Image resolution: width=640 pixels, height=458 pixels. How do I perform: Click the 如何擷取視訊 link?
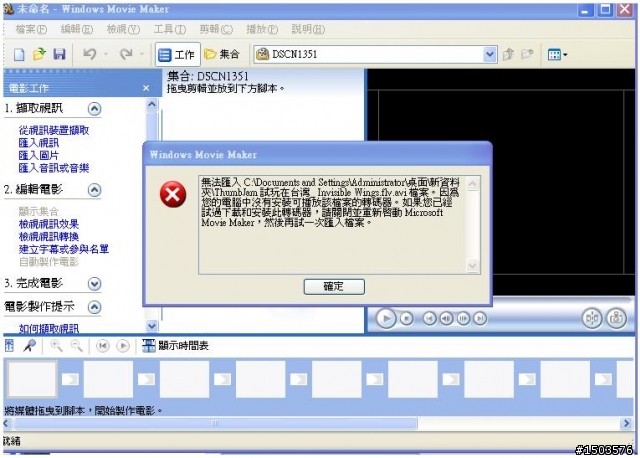tap(49, 329)
